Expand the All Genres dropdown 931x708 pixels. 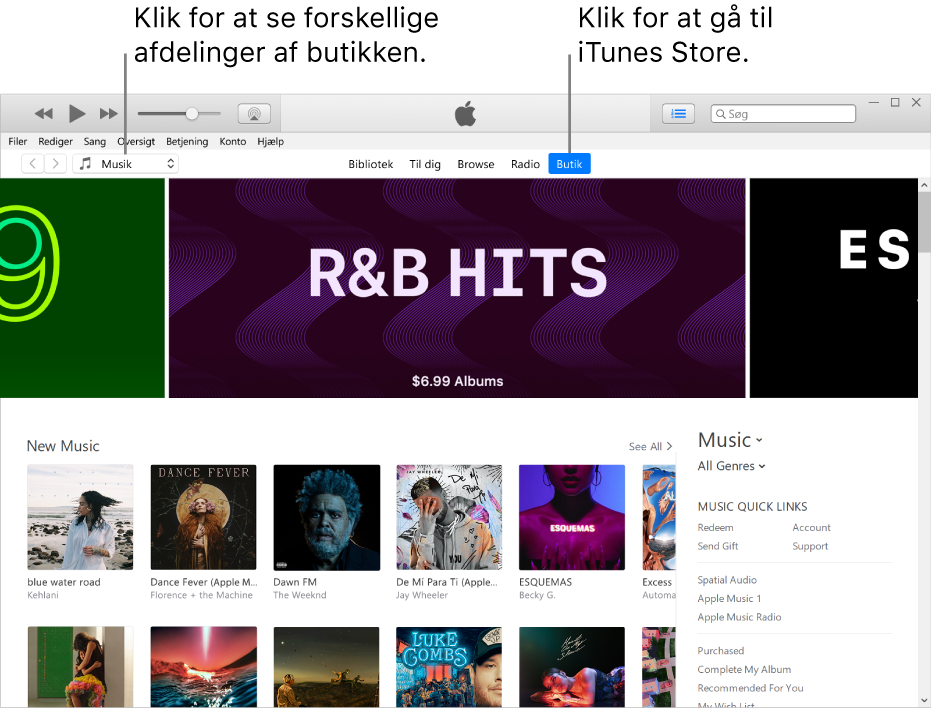pos(731,466)
